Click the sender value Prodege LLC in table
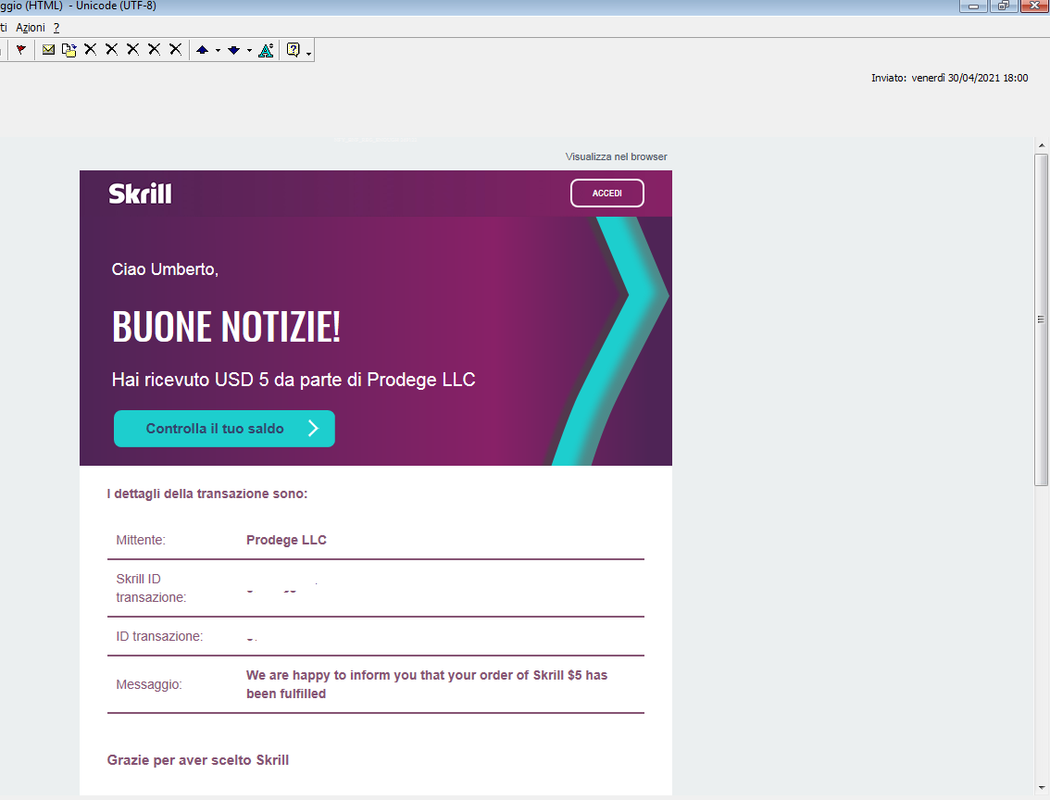Screen dimensions: 1050x800 (x=286, y=540)
